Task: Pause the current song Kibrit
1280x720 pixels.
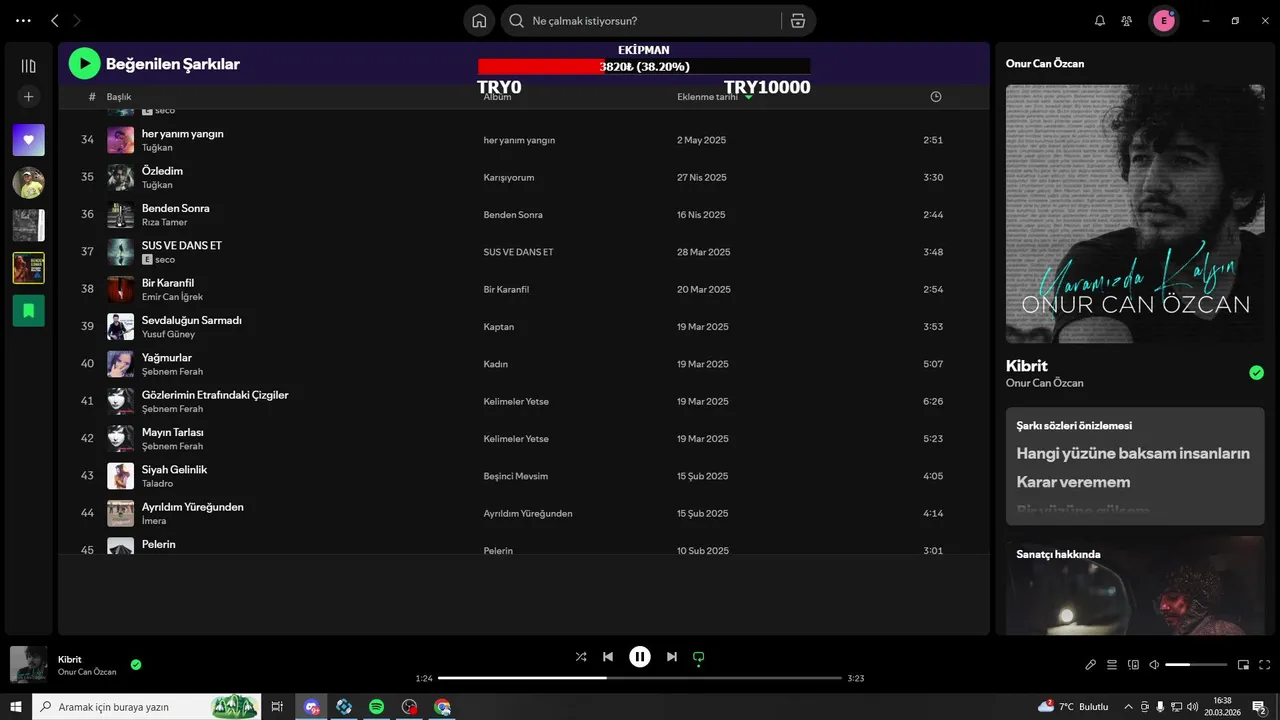Action: click(x=640, y=657)
